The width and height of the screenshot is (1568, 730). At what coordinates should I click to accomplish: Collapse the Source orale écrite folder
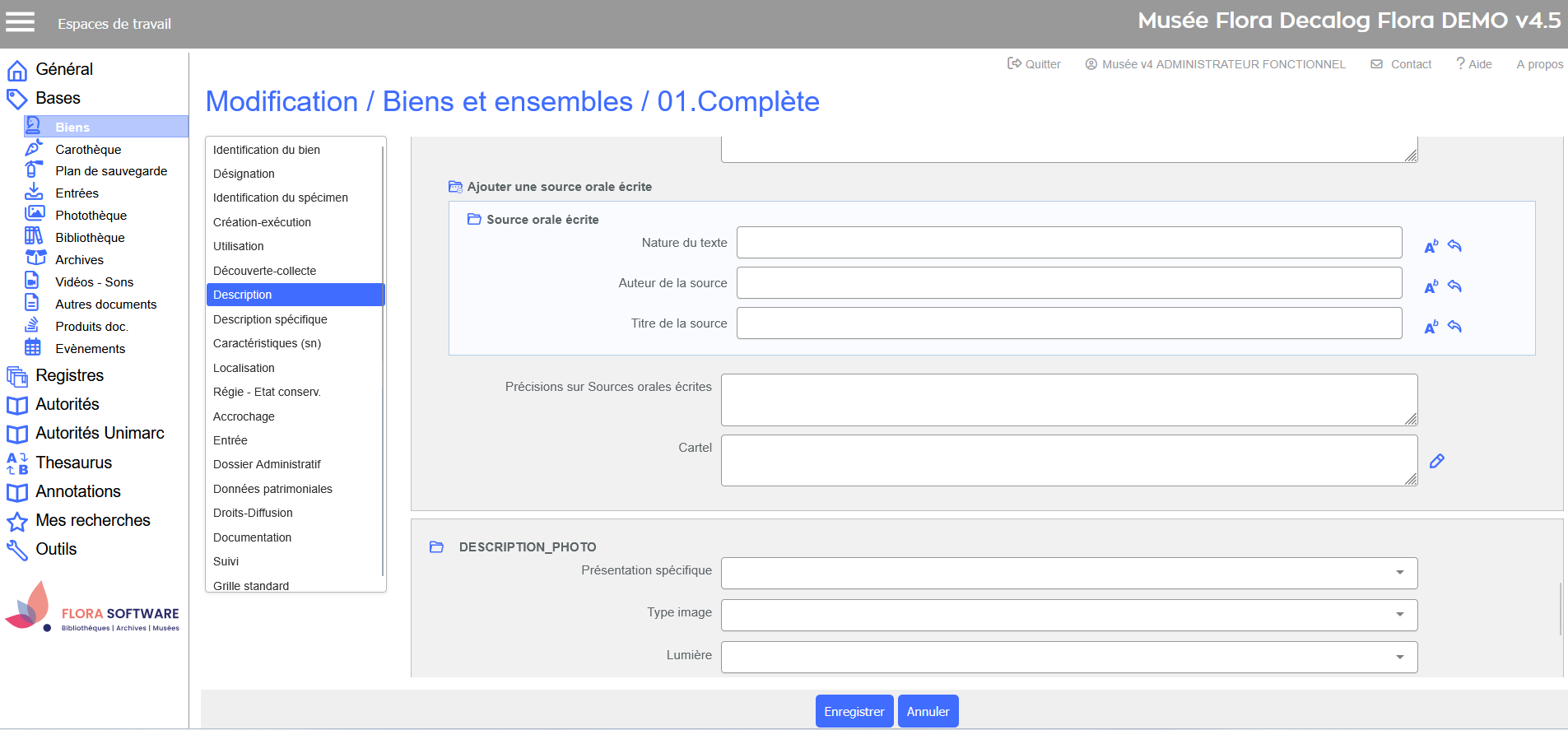pos(474,220)
